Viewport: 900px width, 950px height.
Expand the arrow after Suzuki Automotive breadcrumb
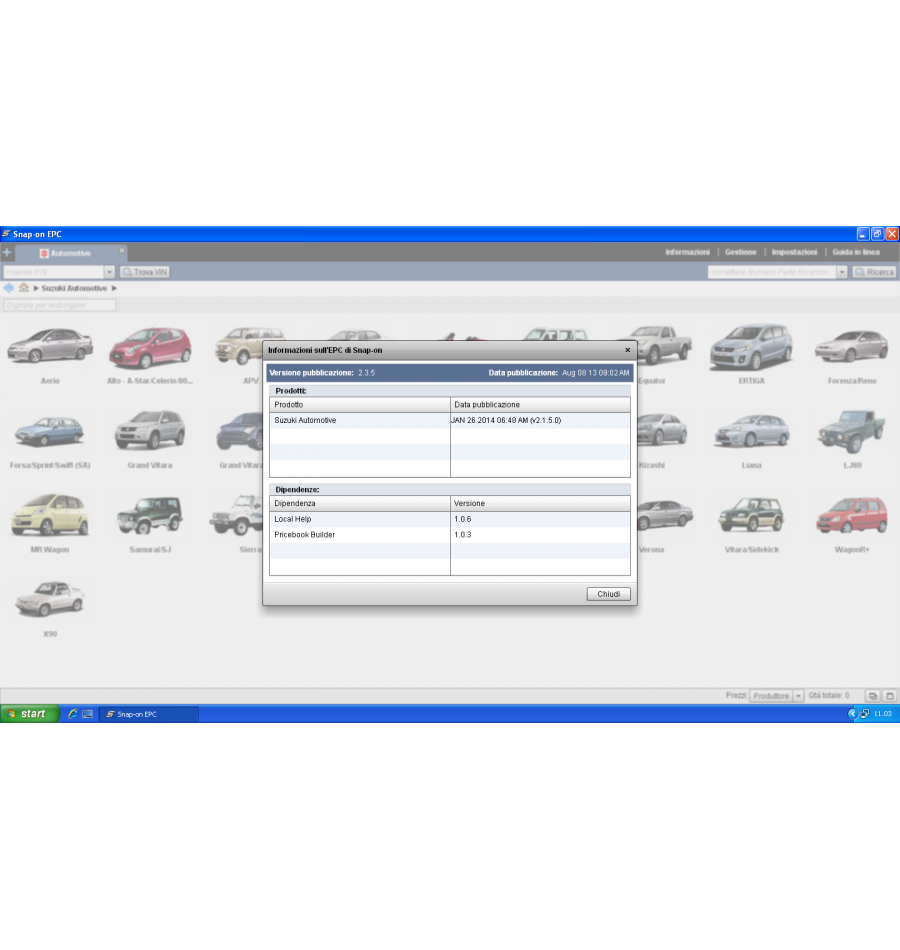pos(114,288)
